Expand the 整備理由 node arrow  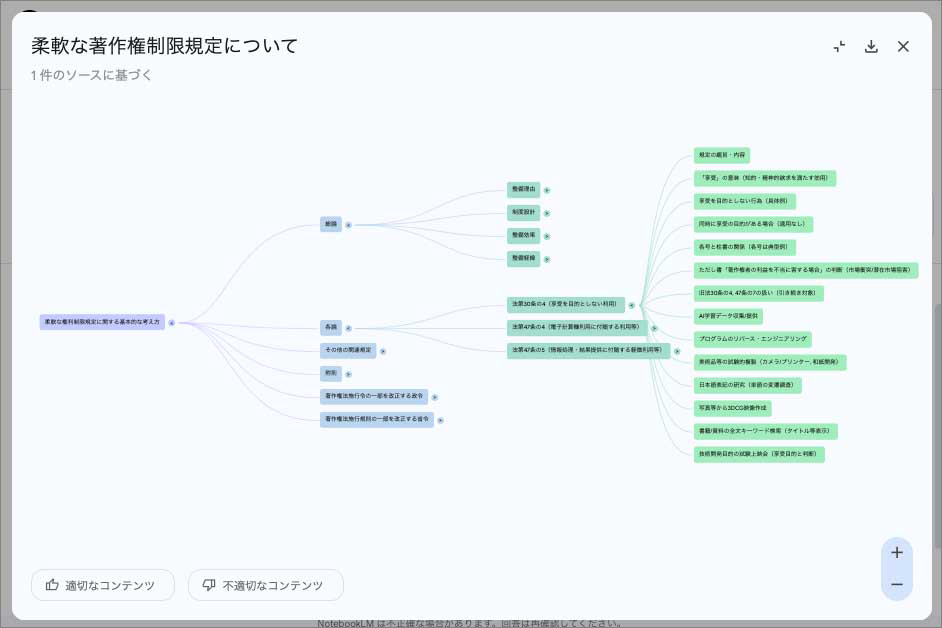(547, 190)
